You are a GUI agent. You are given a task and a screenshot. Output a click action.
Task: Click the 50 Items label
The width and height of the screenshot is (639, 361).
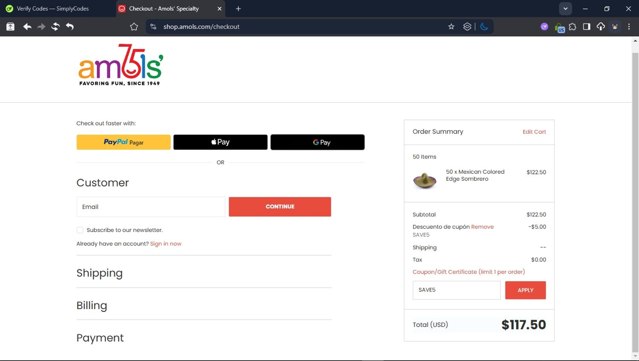click(424, 157)
